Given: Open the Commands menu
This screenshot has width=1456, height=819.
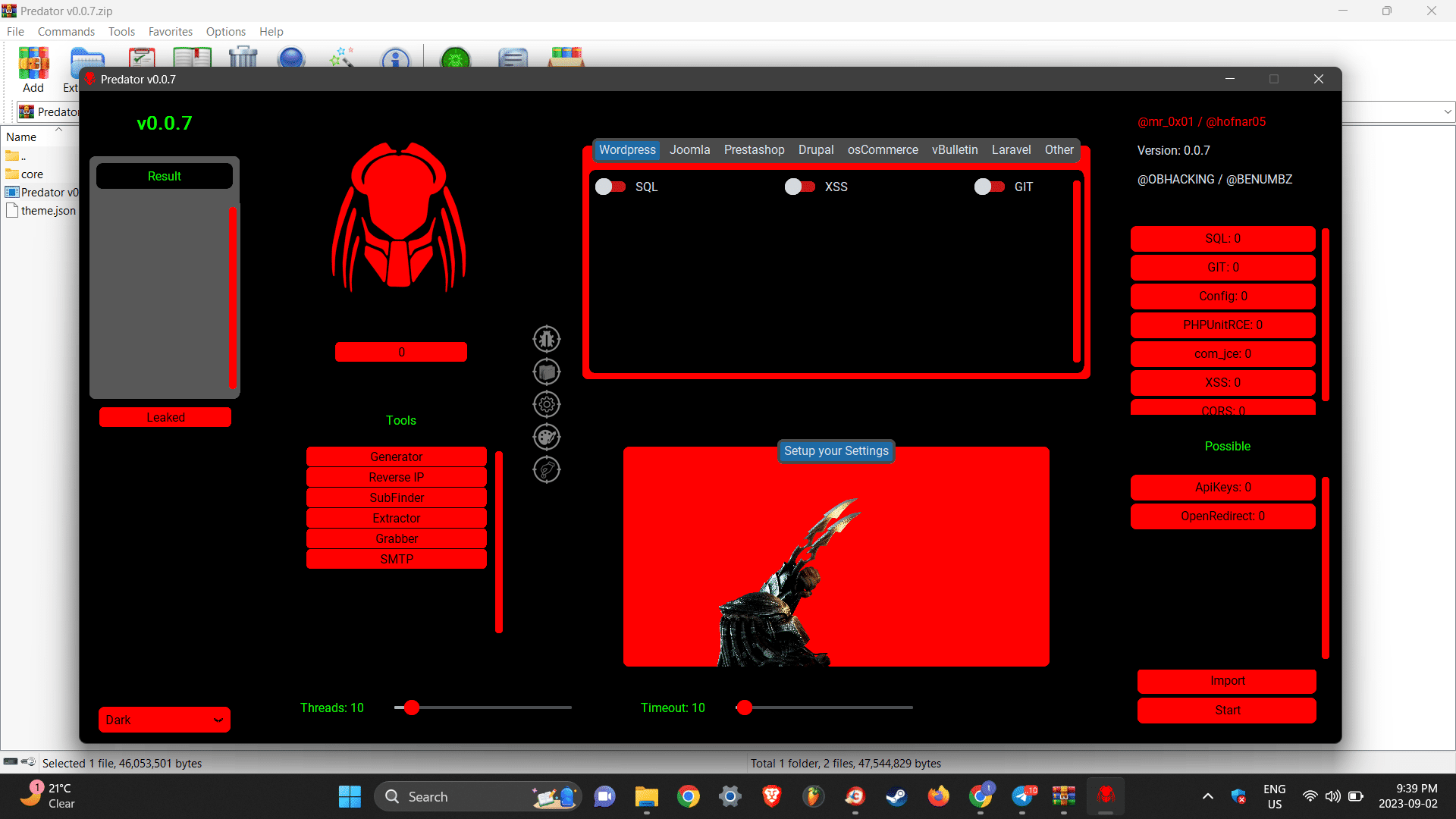Looking at the screenshot, I should click(66, 31).
